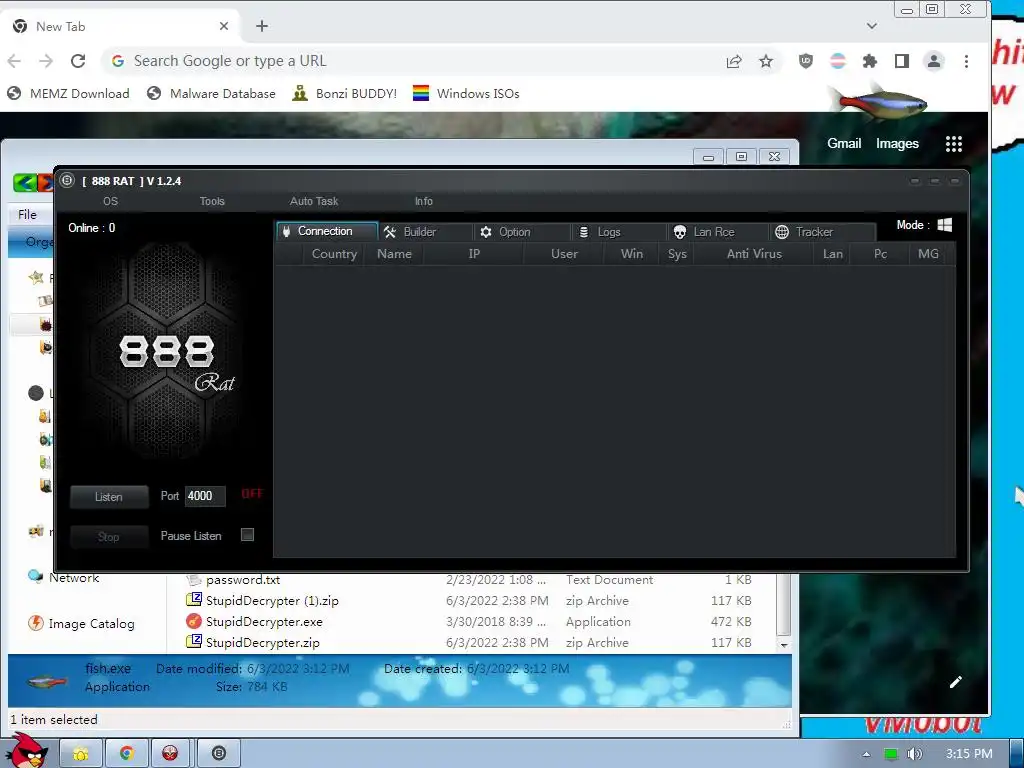1024x768 pixels.
Task: Open the Windows ISOs bookmark
Action: point(466,93)
